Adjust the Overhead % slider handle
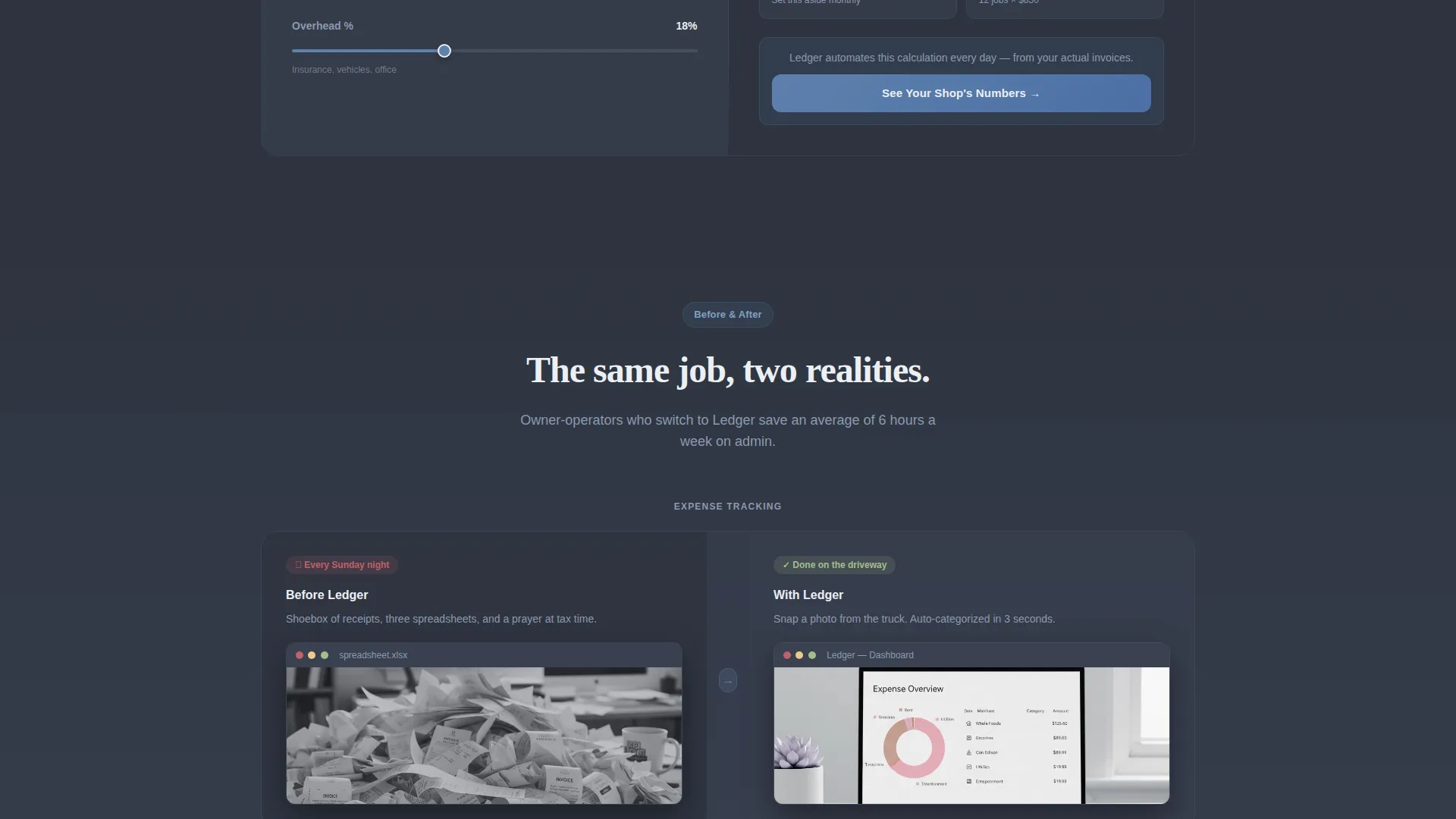Image resolution: width=1456 pixels, height=819 pixels. pyautogui.click(x=444, y=51)
